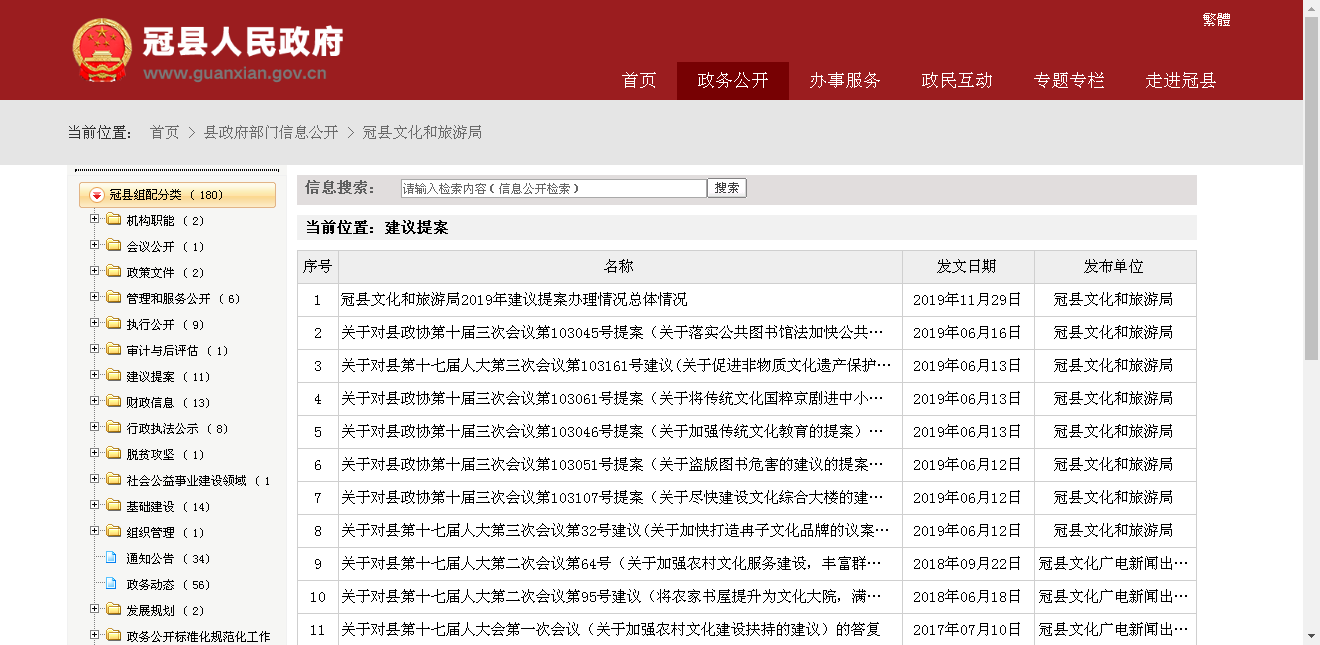
Task: Click the 发布单位 column header
Action: tap(1114, 266)
